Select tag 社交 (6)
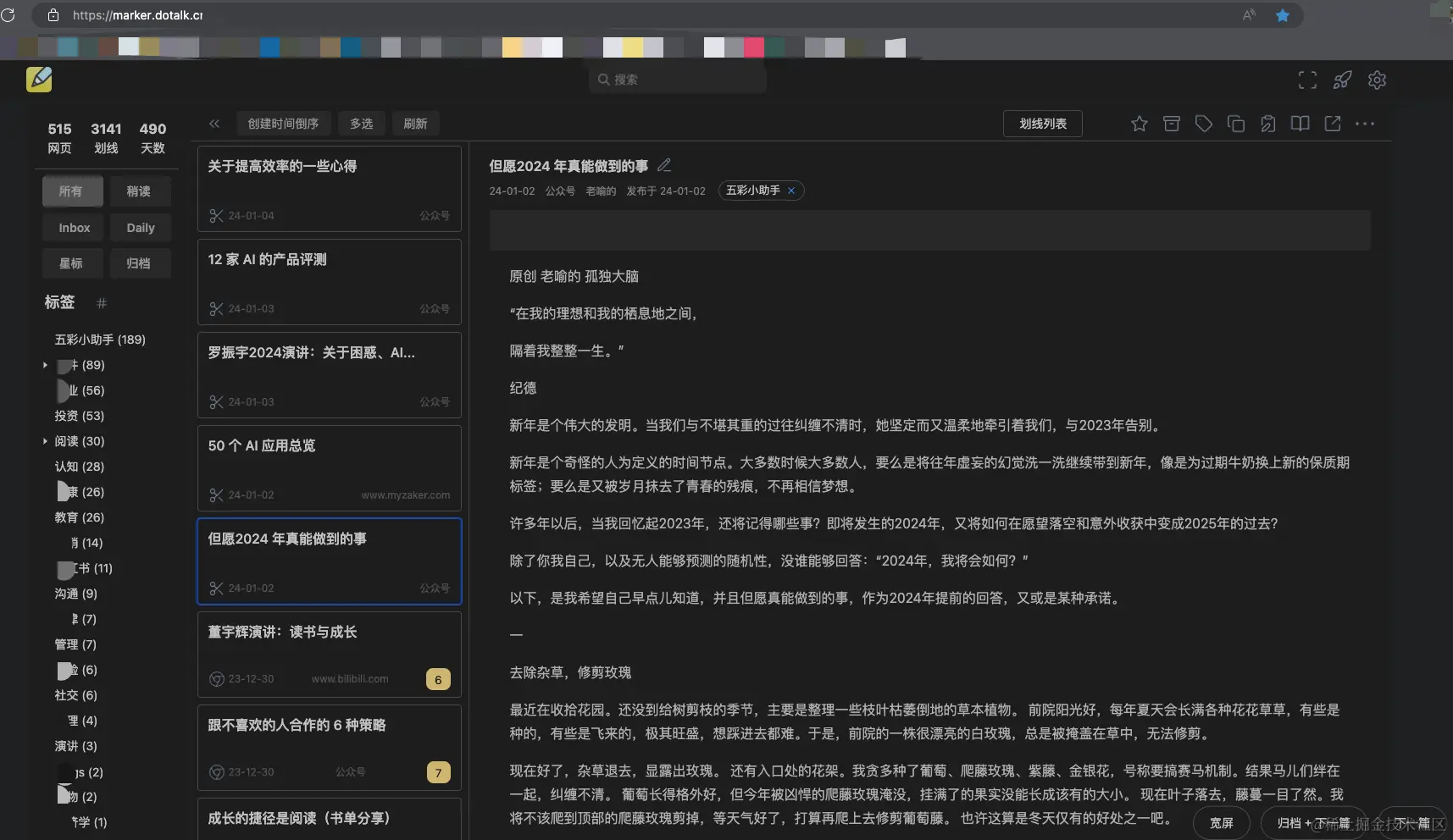The width and height of the screenshot is (1453, 840). [76, 695]
